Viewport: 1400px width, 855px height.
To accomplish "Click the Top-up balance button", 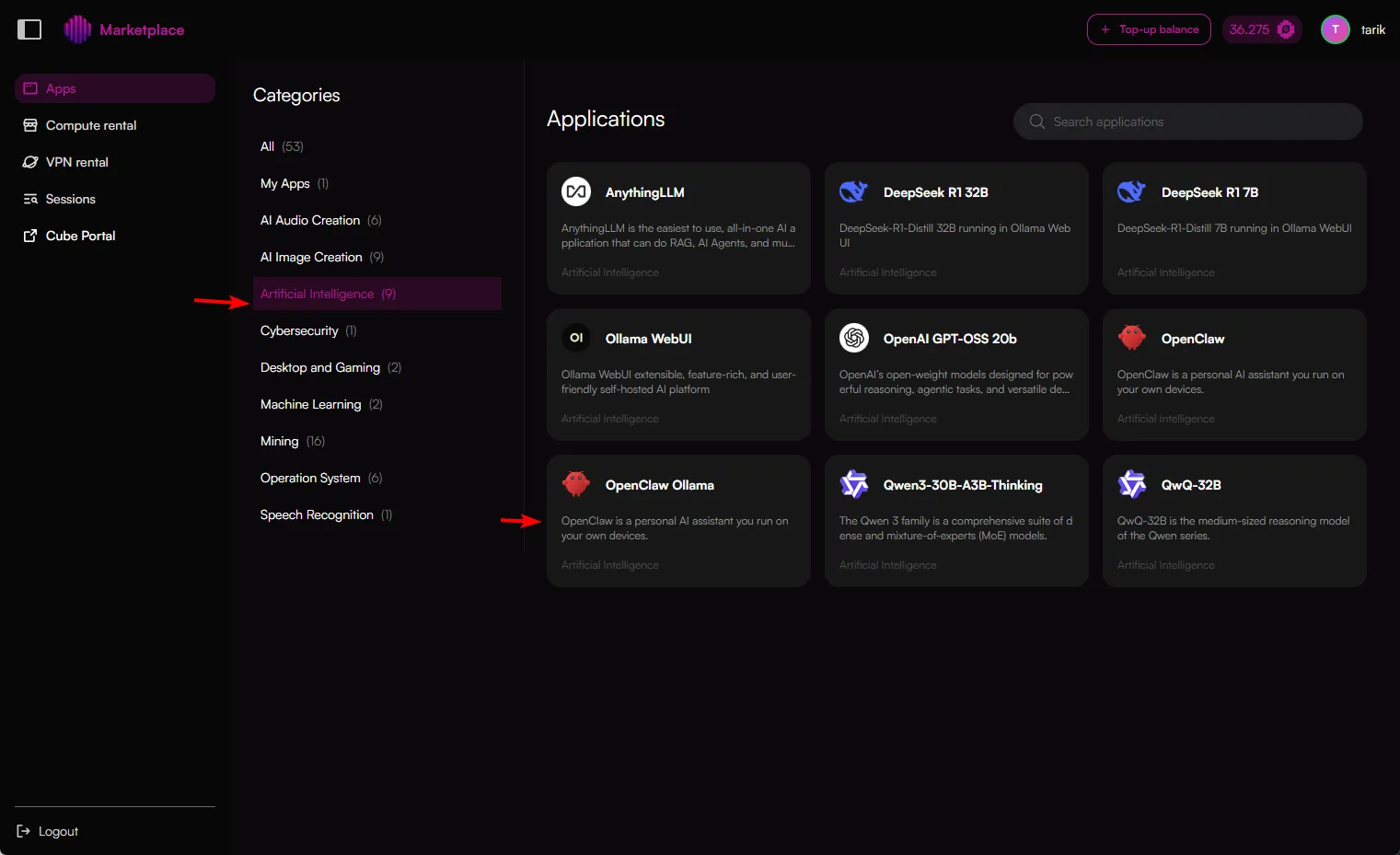I will tap(1149, 29).
